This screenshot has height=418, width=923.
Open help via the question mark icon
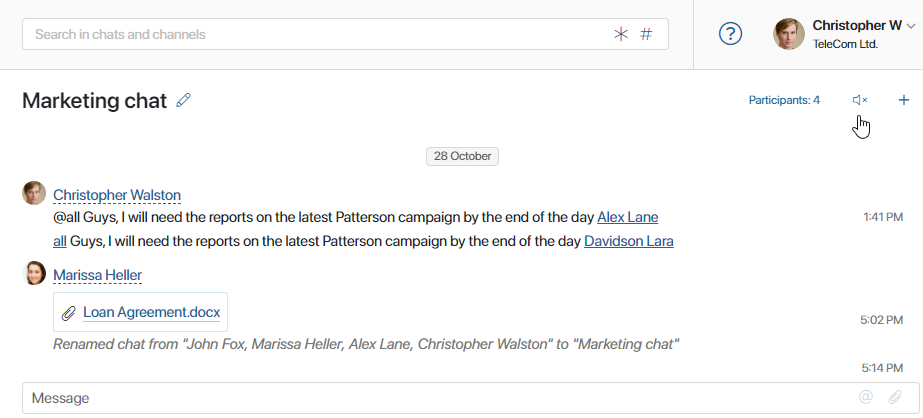tap(731, 34)
